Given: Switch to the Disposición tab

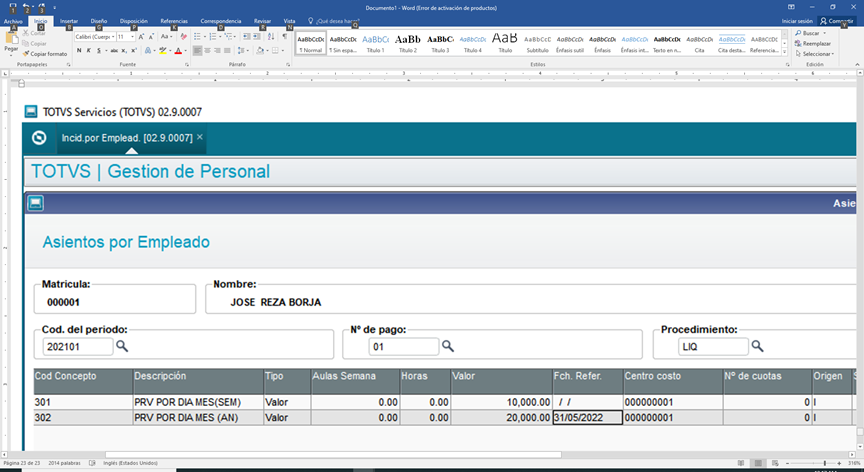Looking at the screenshot, I should (x=134, y=21).
